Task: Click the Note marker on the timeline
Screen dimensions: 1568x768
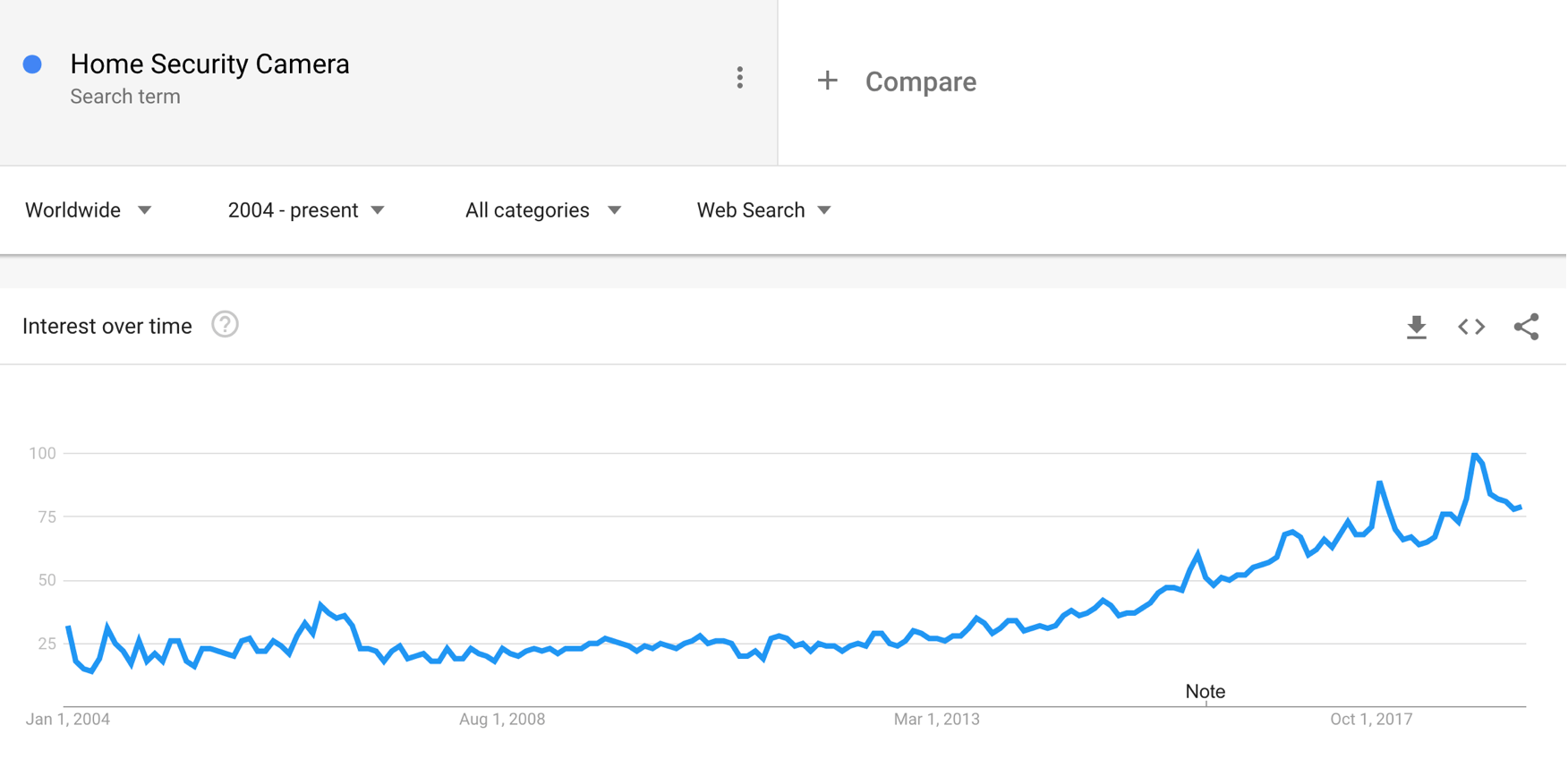Action: 1205,692
